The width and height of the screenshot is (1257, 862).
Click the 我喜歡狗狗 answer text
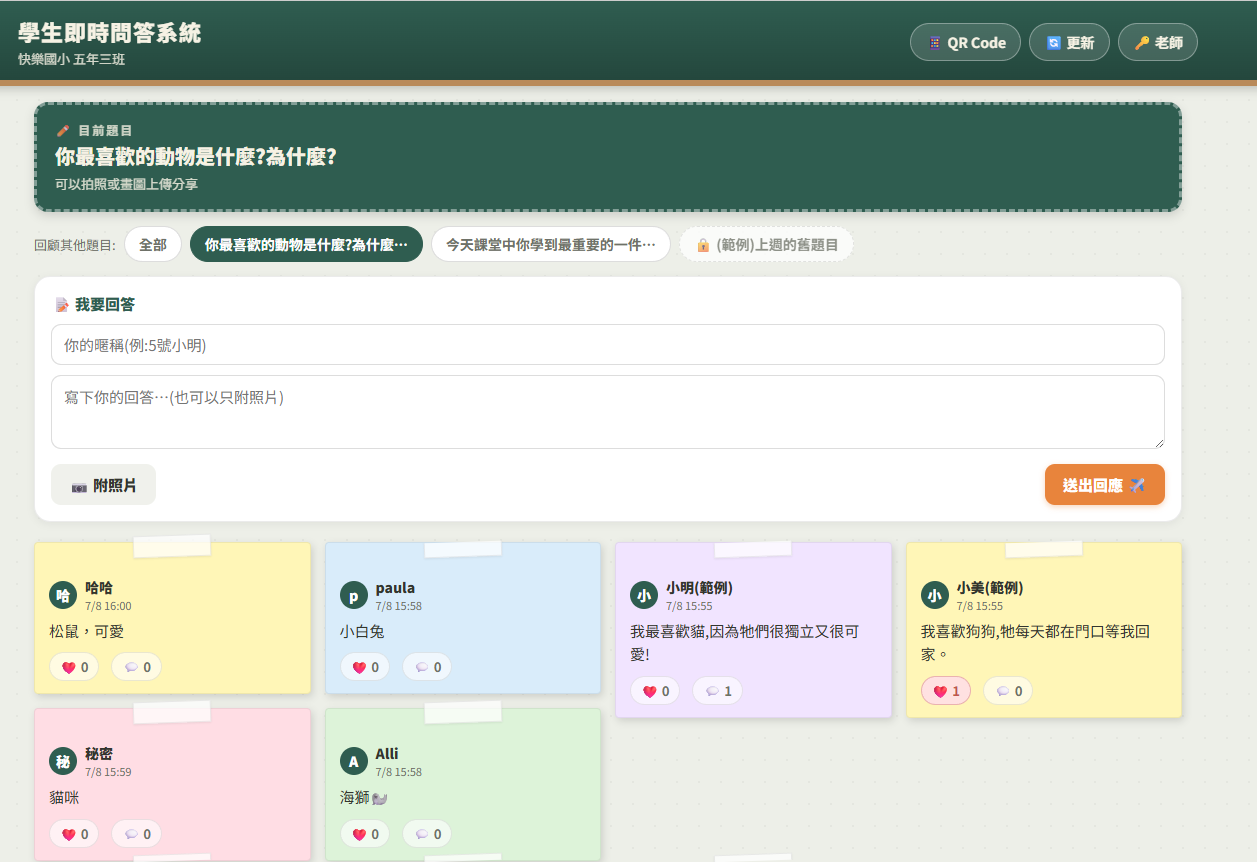[1035, 643]
